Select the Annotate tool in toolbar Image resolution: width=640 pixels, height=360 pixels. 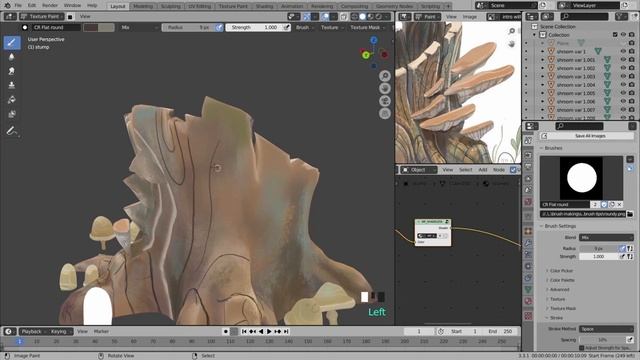coord(12,131)
